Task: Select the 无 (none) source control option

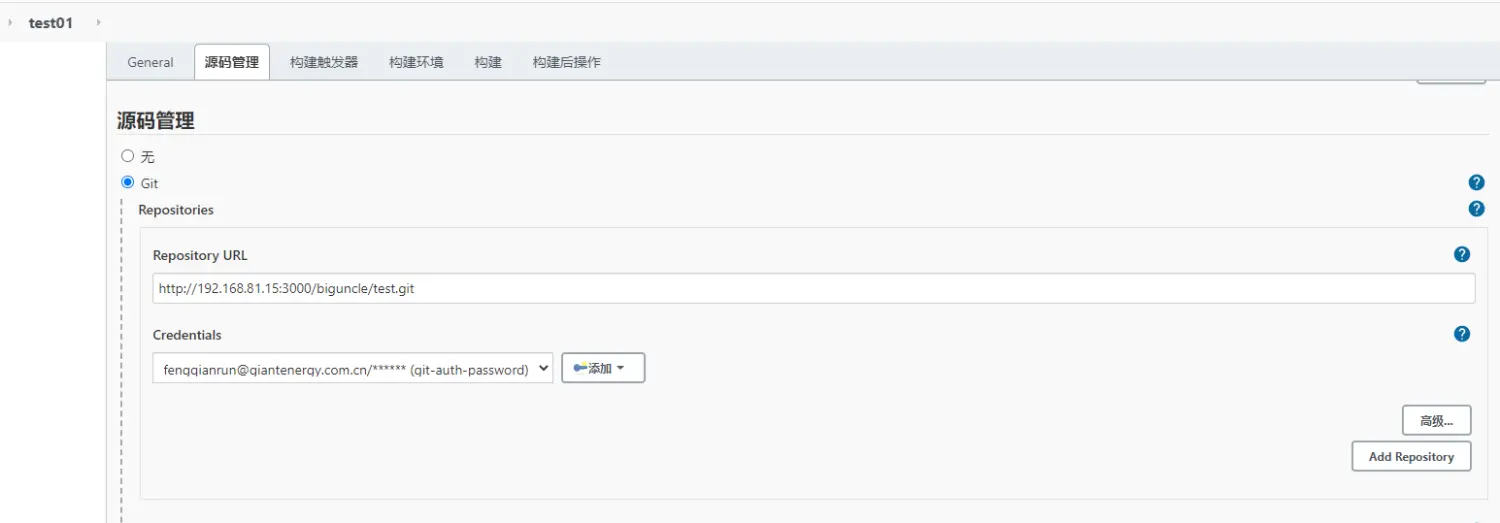Action: [x=128, y=156]
